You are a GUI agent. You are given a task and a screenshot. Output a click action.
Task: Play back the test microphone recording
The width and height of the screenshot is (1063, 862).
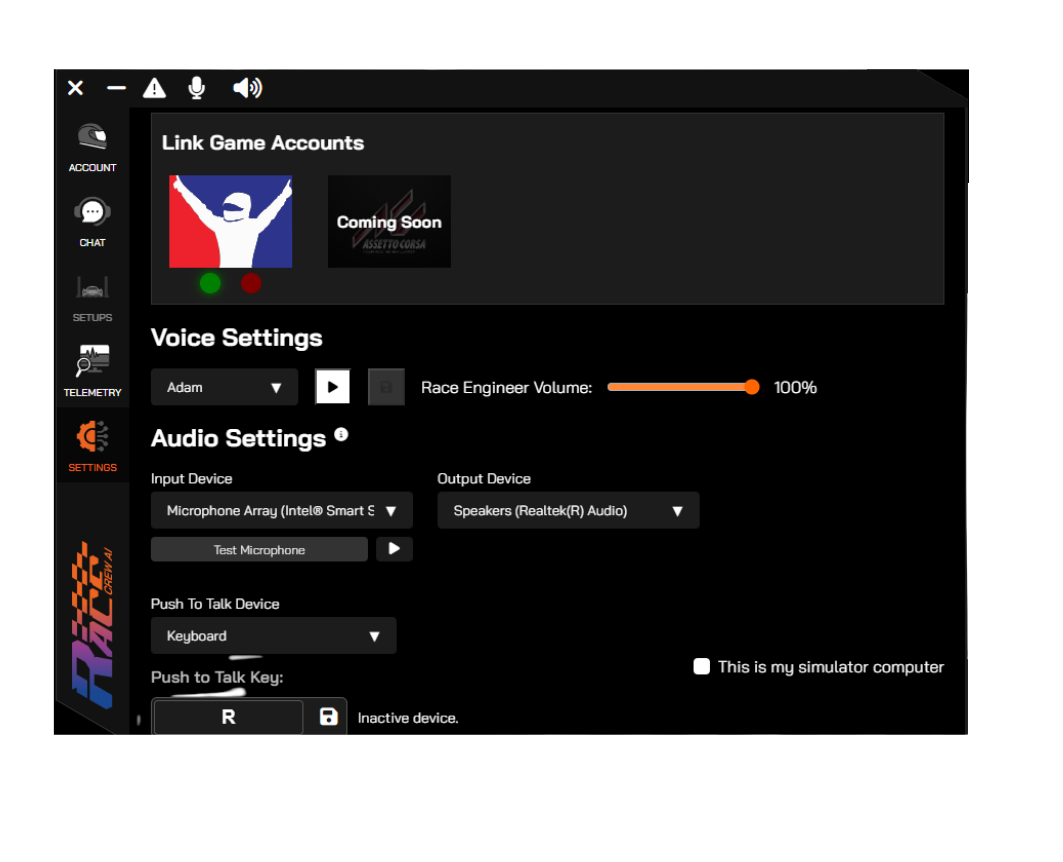click(x=394, y=549)
